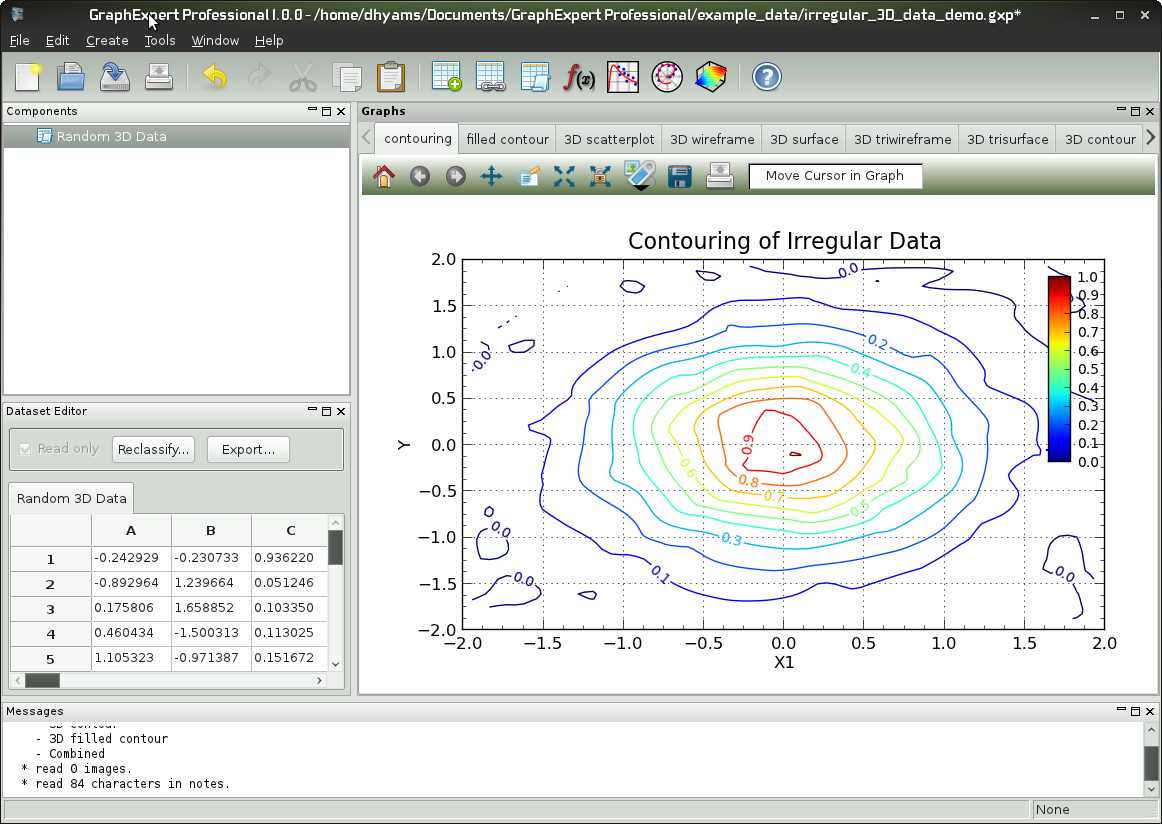Open the Tools menu
This screenshot has height=824, width=1162.
point(159,40)
